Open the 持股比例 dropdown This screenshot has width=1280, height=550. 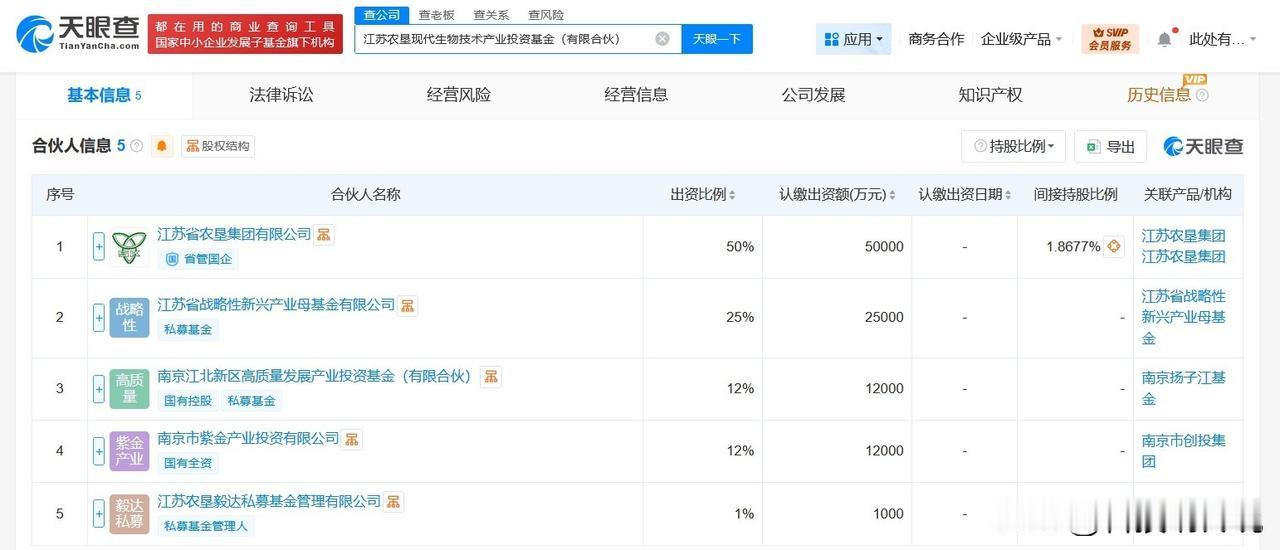(x=1013, y=146)
